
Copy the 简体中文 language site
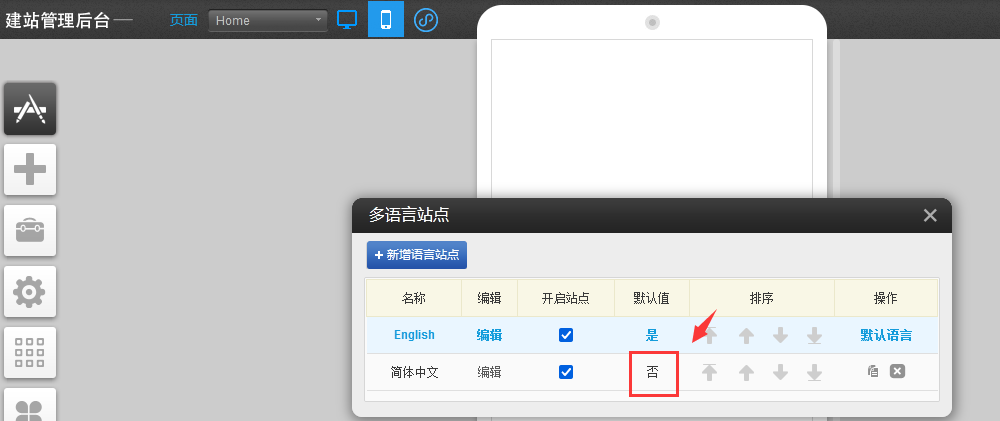click(873, 371)
